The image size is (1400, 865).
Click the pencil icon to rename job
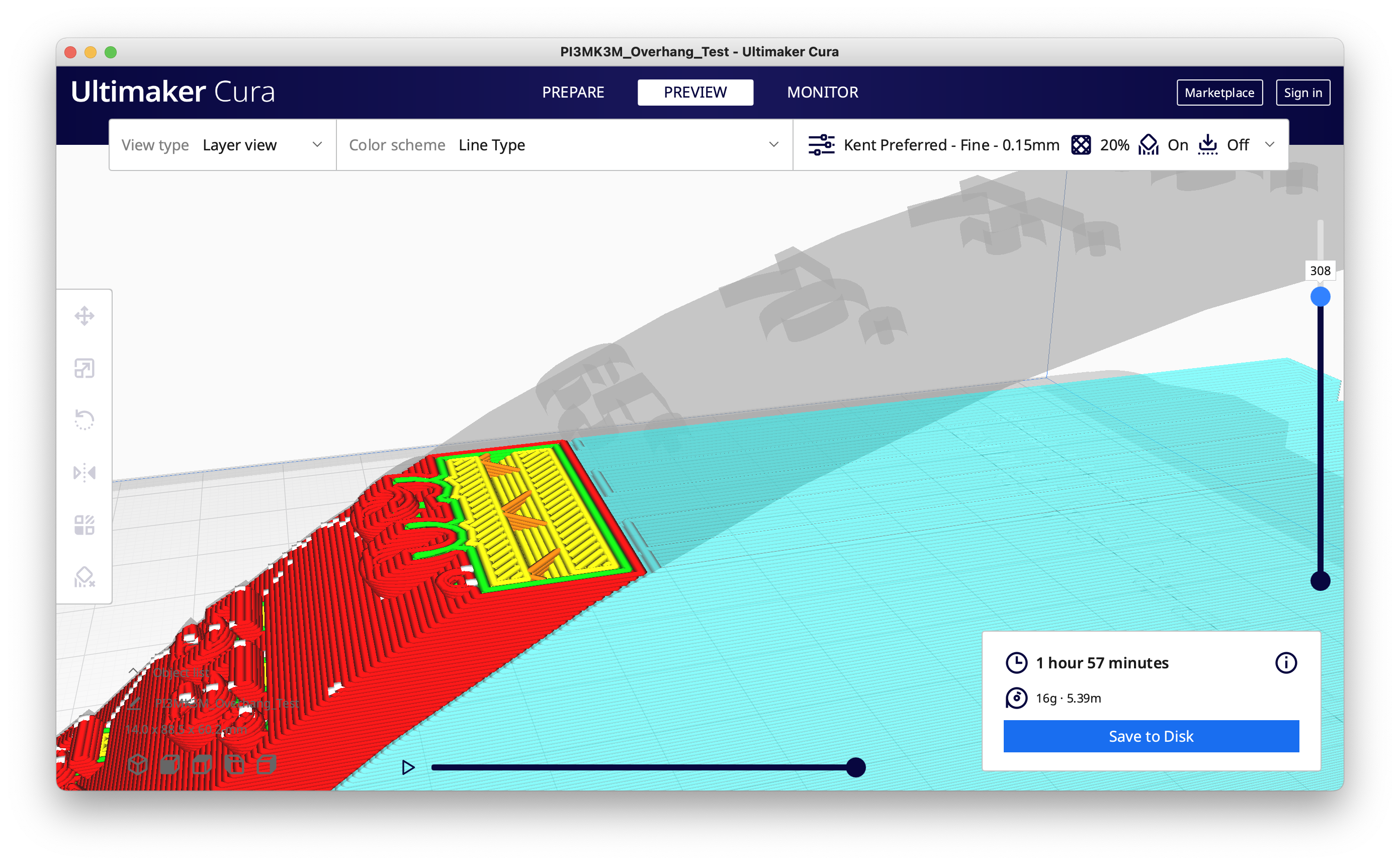[135, 703]
